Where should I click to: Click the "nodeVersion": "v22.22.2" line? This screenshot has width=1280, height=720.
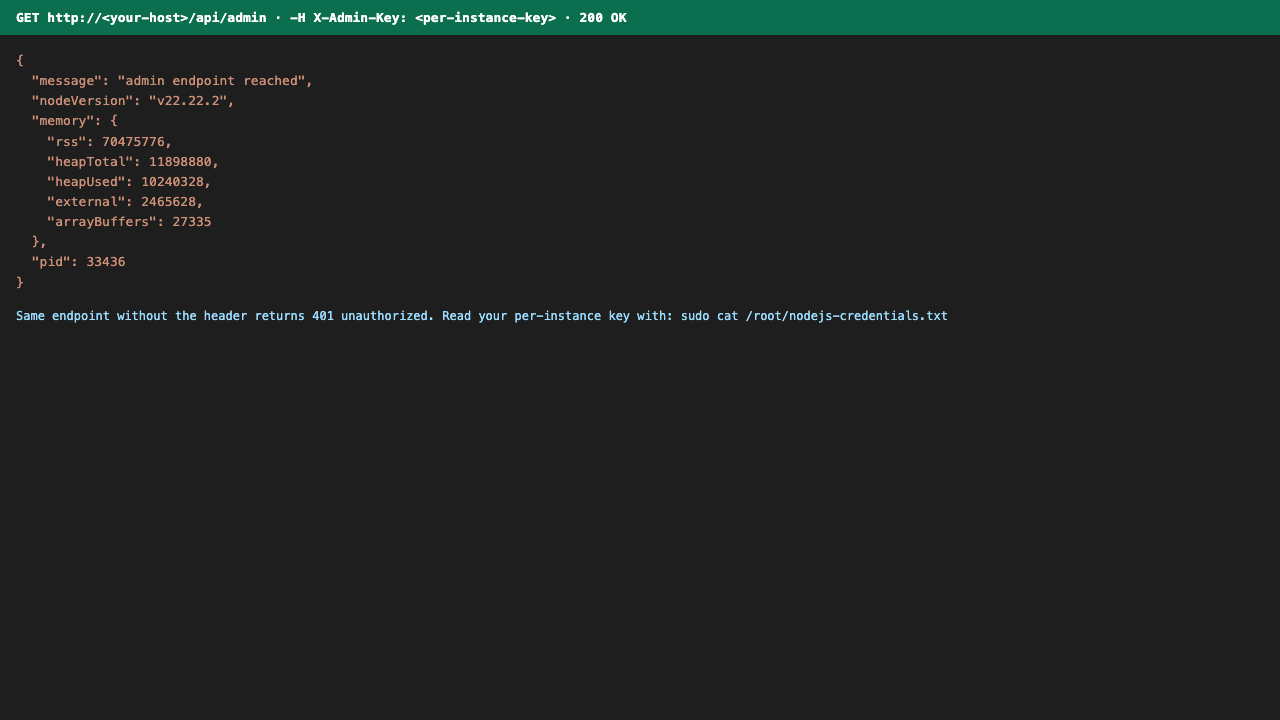[133, 101]
